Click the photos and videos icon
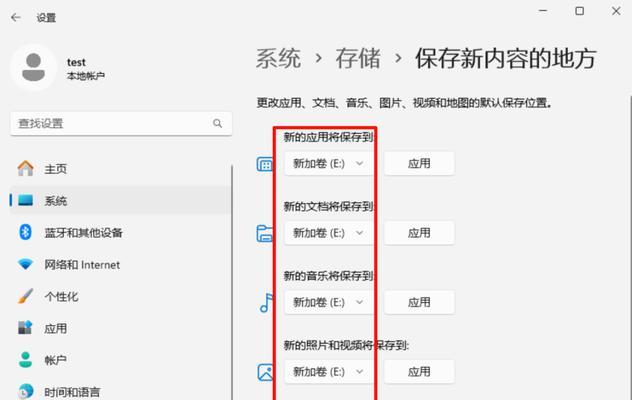This screenshot has width=632, height=400. pos(265,372)
